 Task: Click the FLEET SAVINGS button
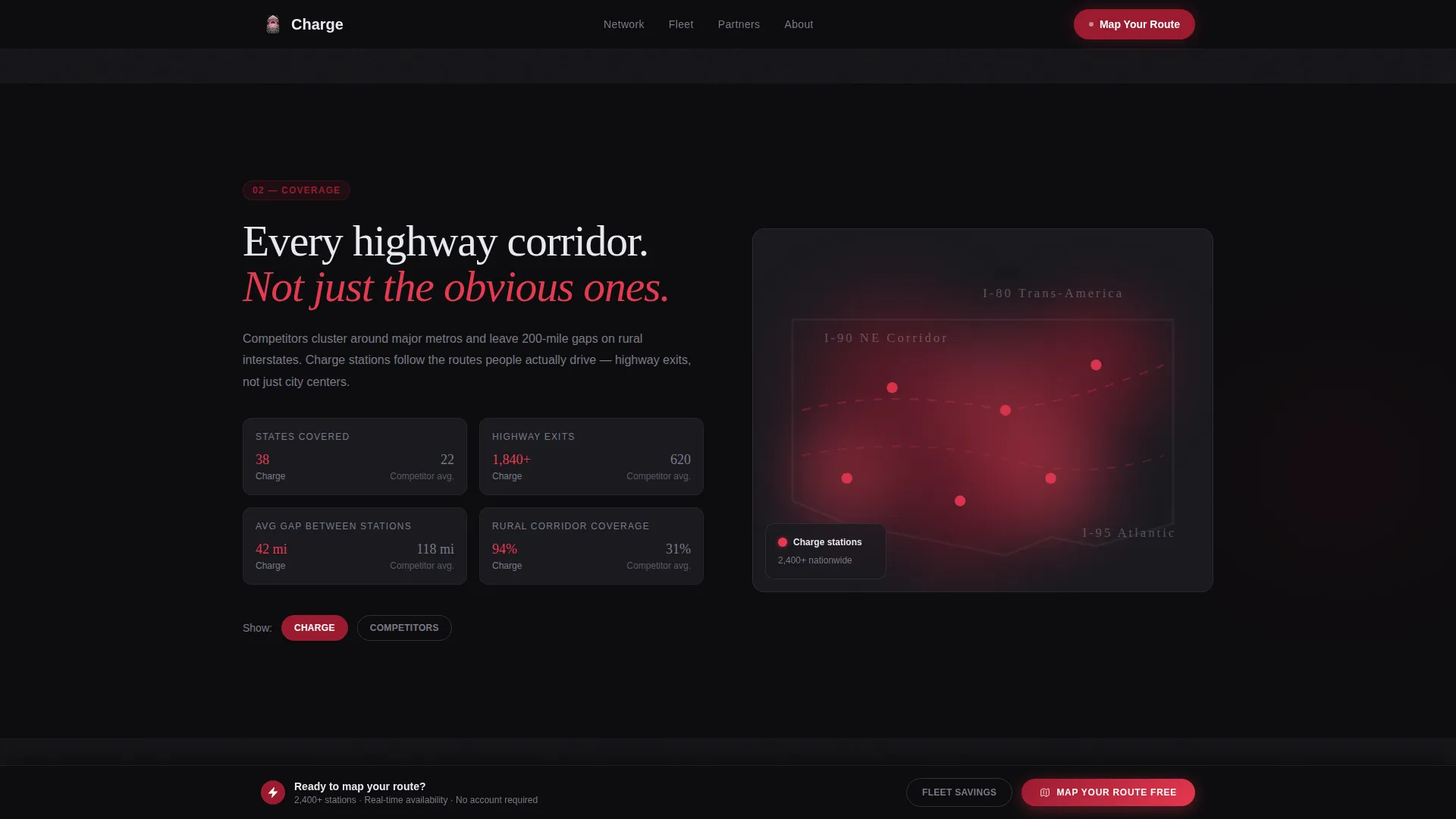click(959, 792)
